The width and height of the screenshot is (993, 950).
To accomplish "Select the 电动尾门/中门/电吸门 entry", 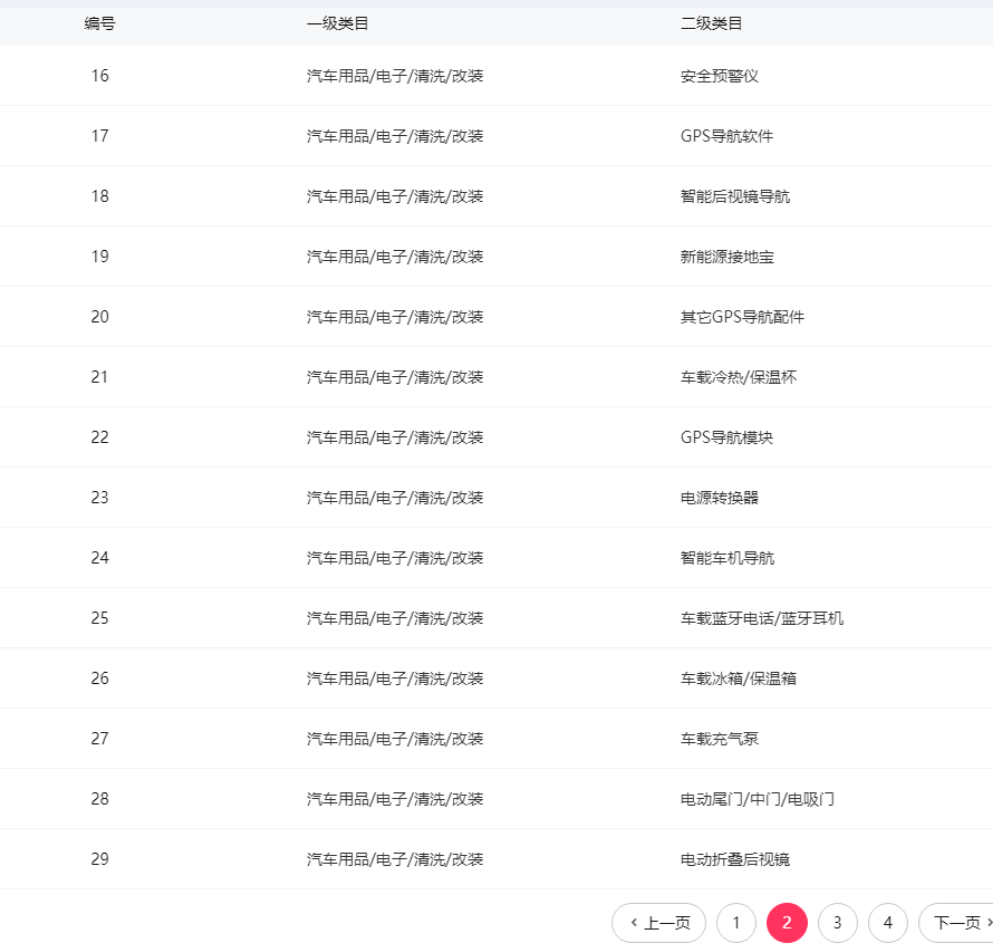I will (758, 799).
